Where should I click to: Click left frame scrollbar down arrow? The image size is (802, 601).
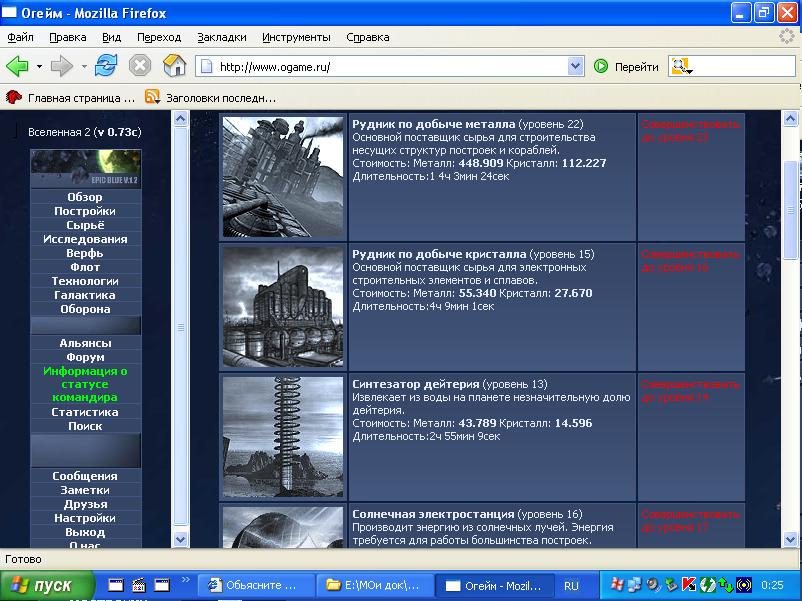pos(181,539)
